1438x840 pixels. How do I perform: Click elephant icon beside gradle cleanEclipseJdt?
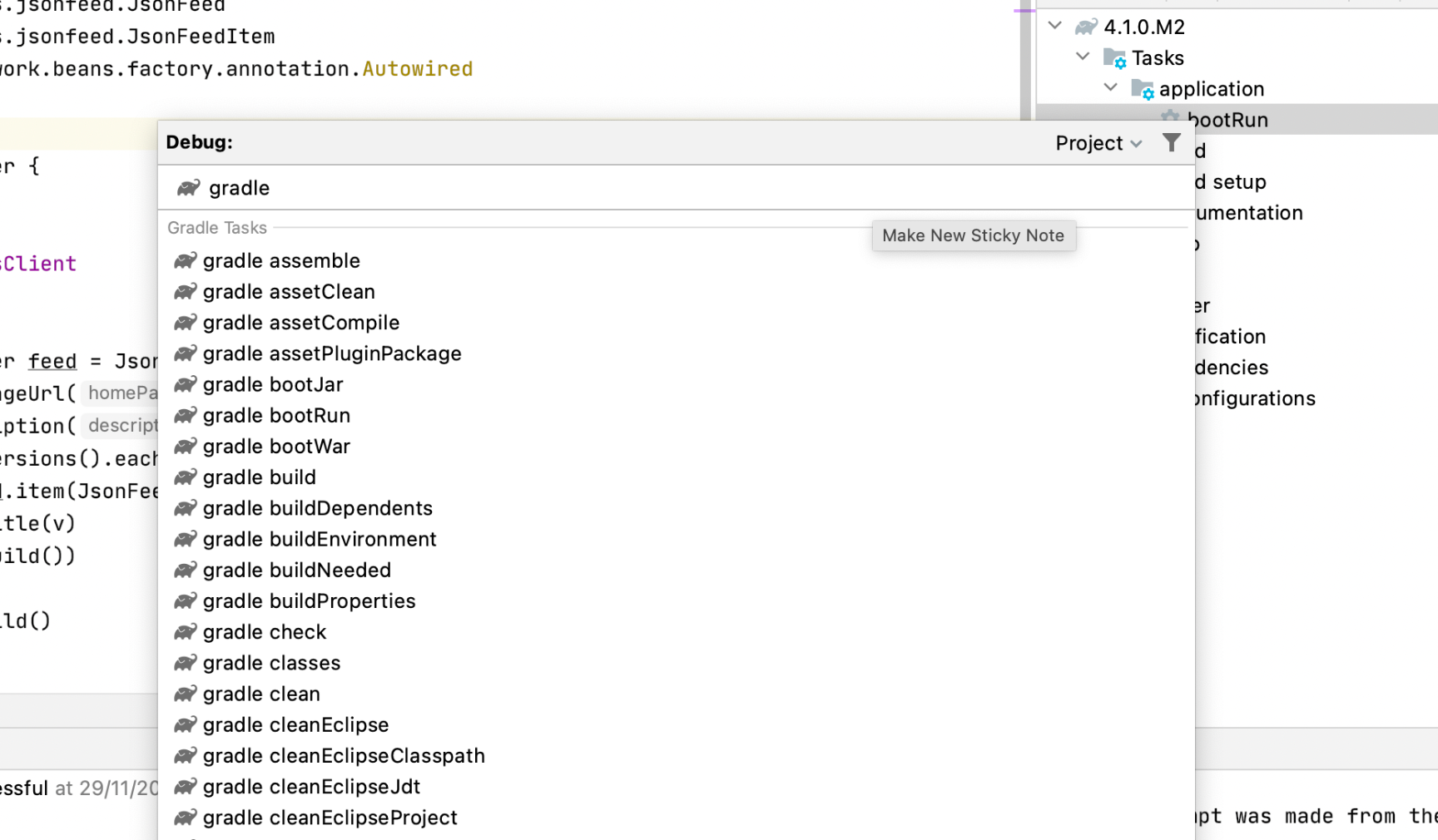tap(185, 787)
